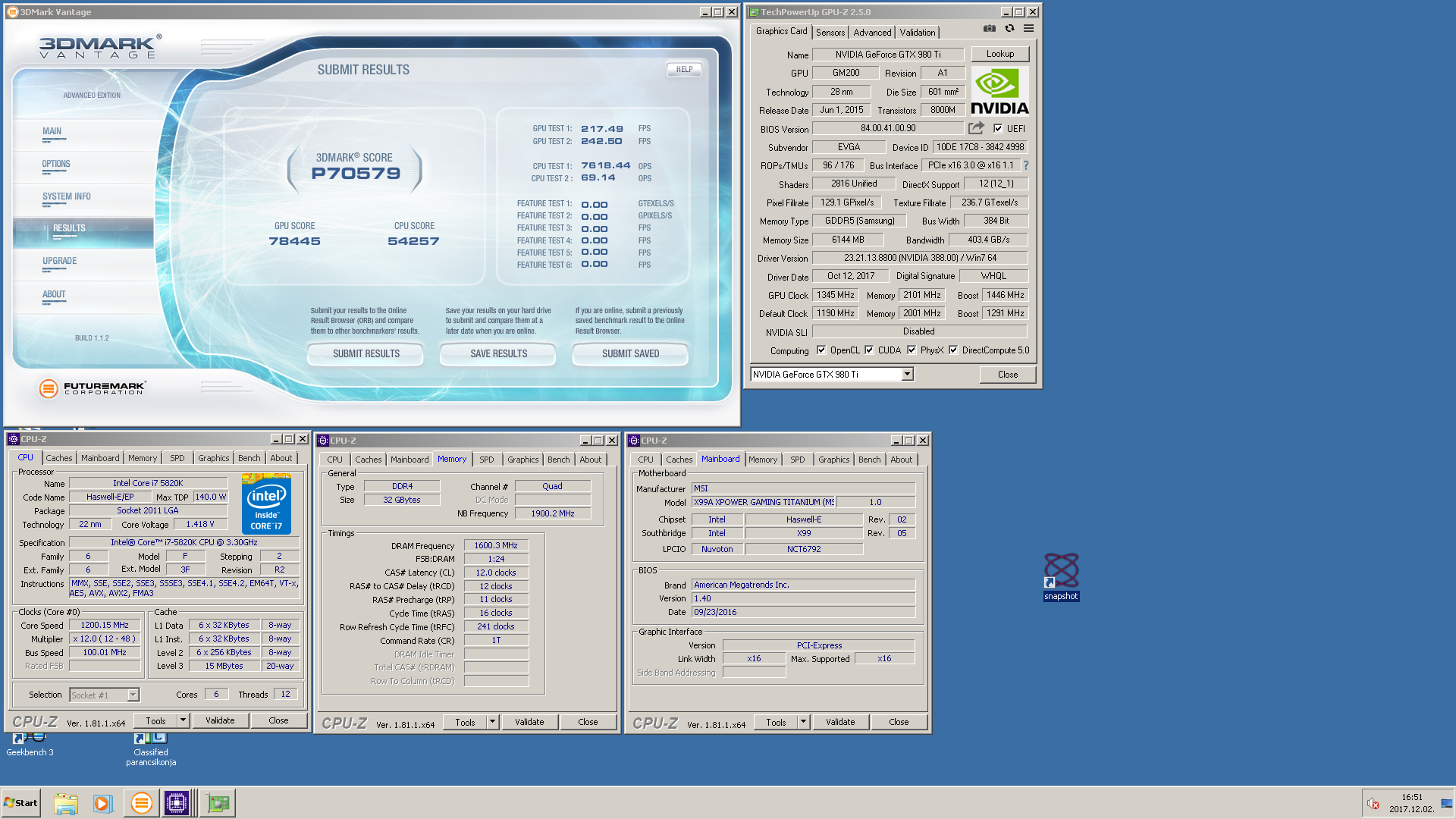Expand the GeForce GTX 980 Ti dropdown

907,375
